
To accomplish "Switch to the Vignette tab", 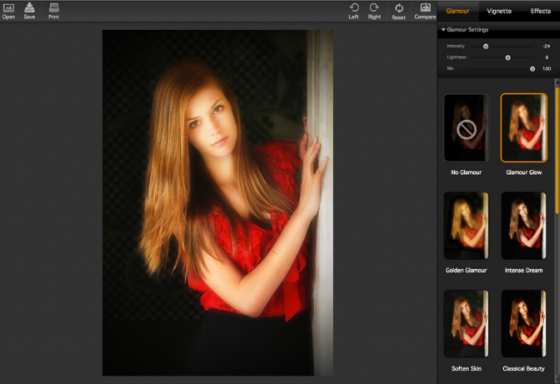I will [x=499, y=11].
